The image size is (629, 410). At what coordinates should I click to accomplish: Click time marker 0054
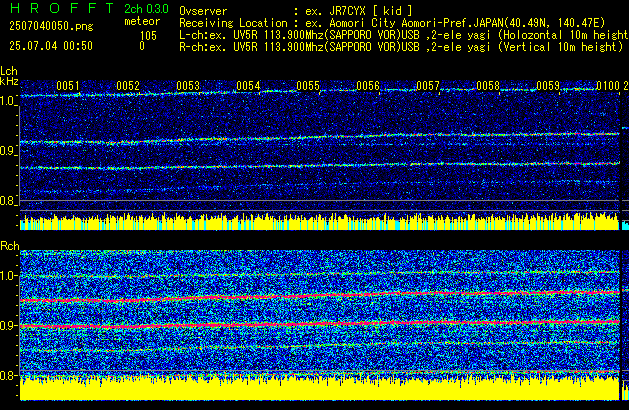[248, 86]
